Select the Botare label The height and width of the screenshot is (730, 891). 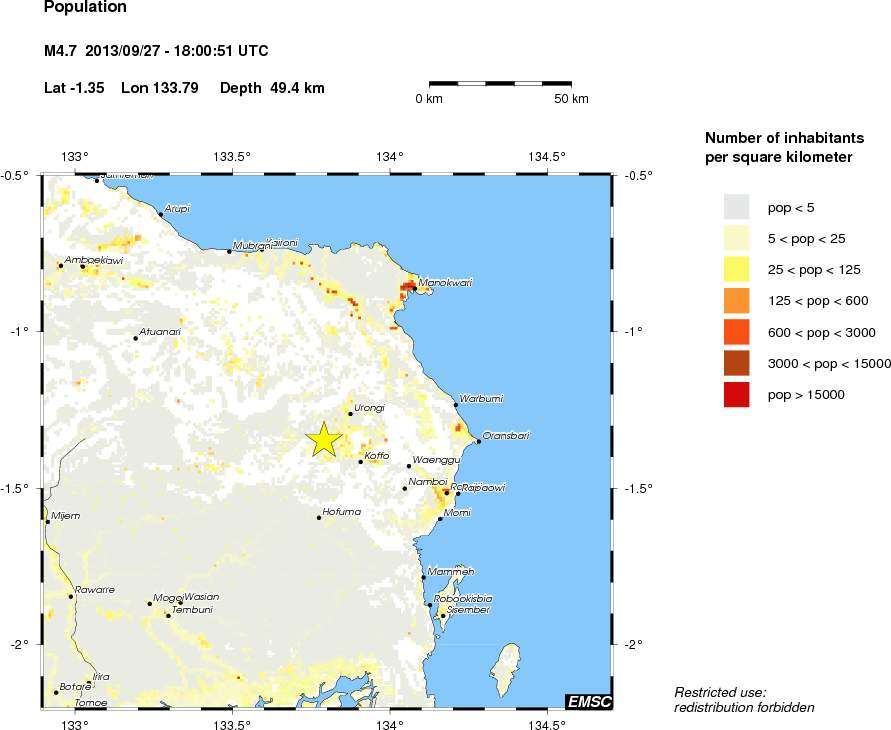coord(75,687)
